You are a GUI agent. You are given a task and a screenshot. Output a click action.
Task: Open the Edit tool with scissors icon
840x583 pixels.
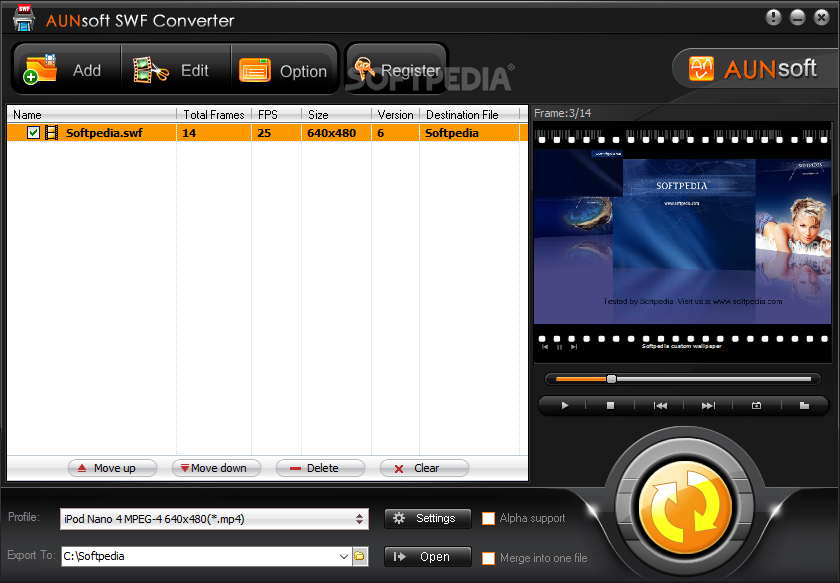[x=176, y=70]
